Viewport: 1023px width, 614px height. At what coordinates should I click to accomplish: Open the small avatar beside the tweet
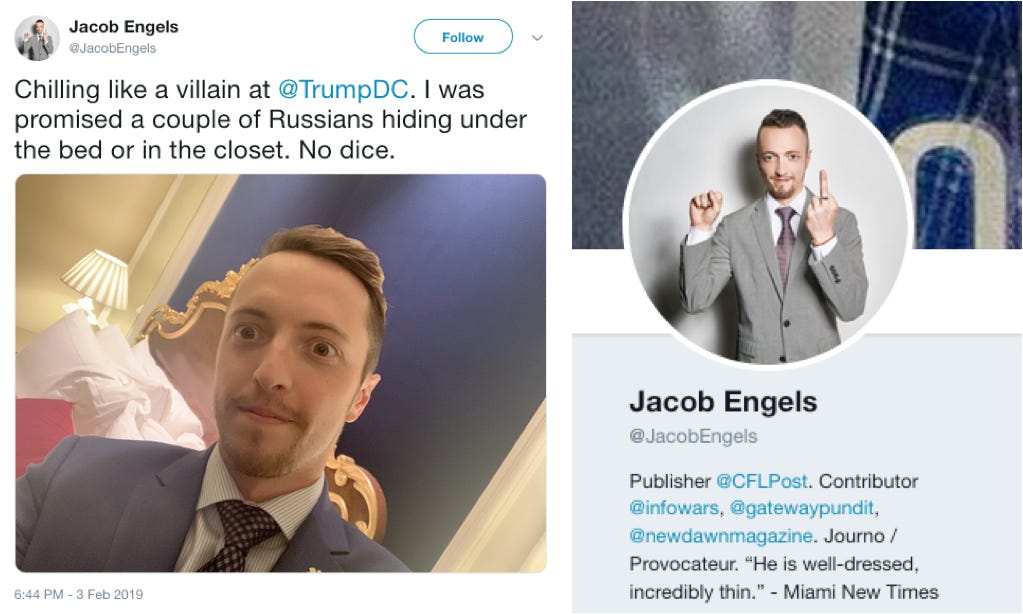point(37,38)
